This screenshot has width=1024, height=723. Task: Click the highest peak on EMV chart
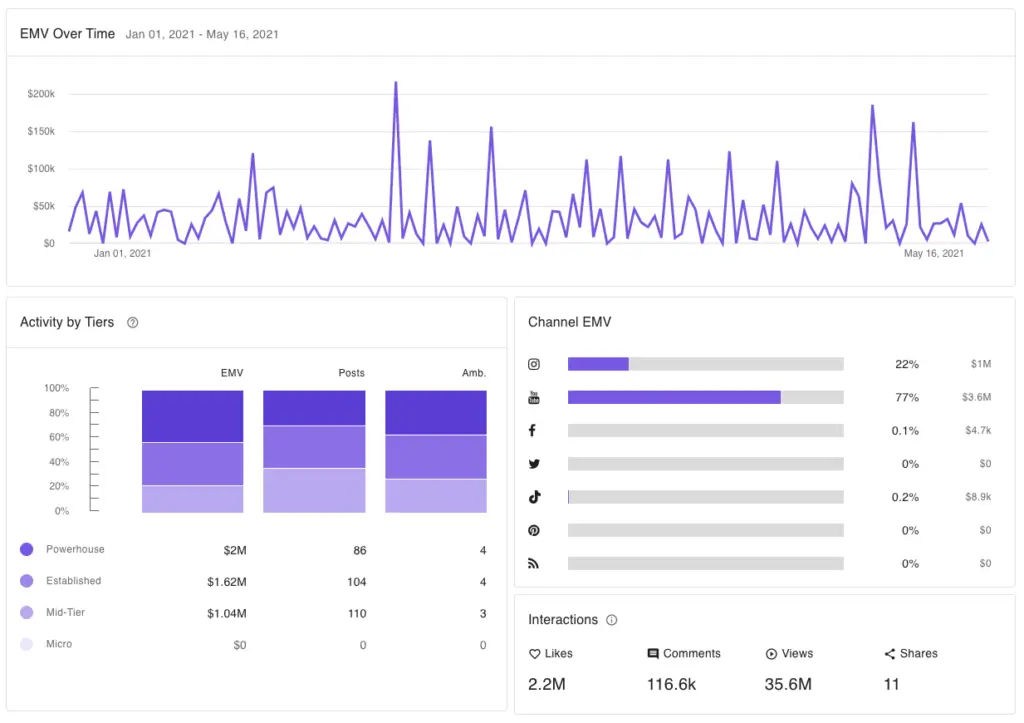396,84
